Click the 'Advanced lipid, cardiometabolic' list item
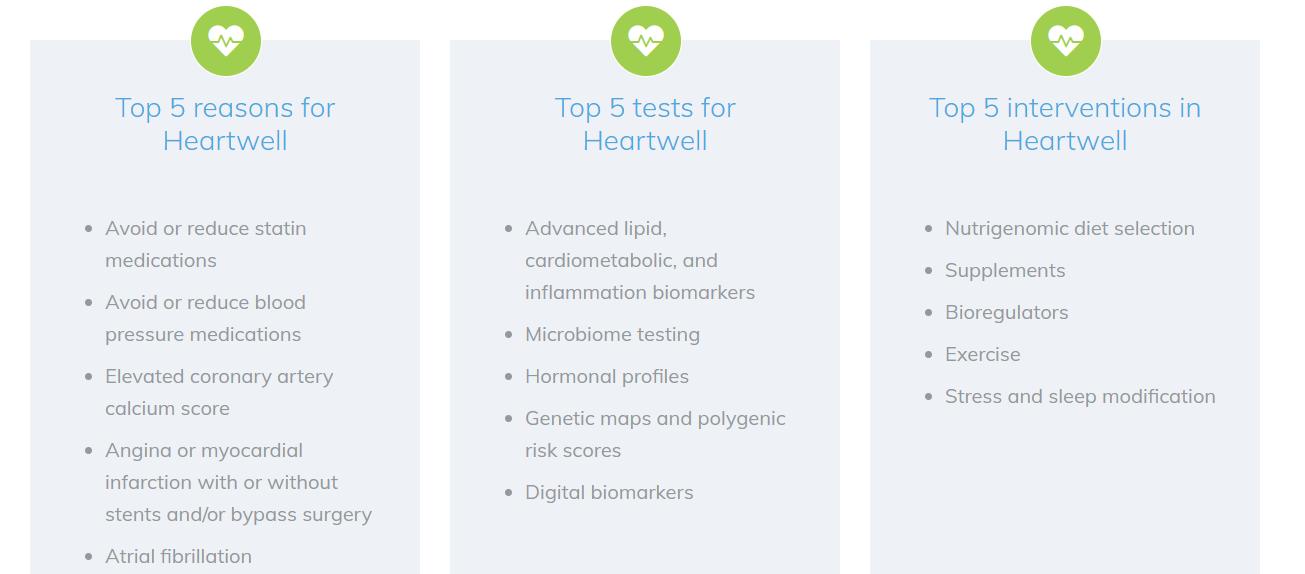This screenshot has height=574, width=1305. [639, 260]
